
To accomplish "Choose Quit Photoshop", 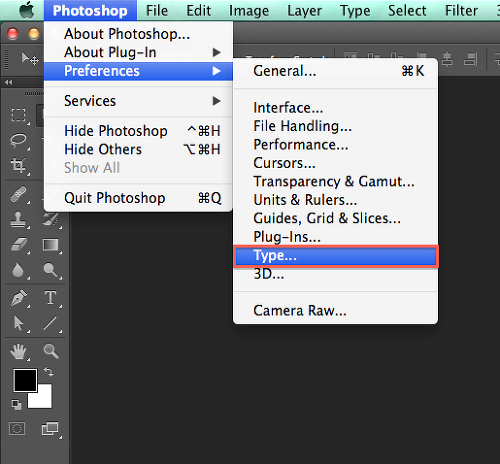I will [138, 198].
